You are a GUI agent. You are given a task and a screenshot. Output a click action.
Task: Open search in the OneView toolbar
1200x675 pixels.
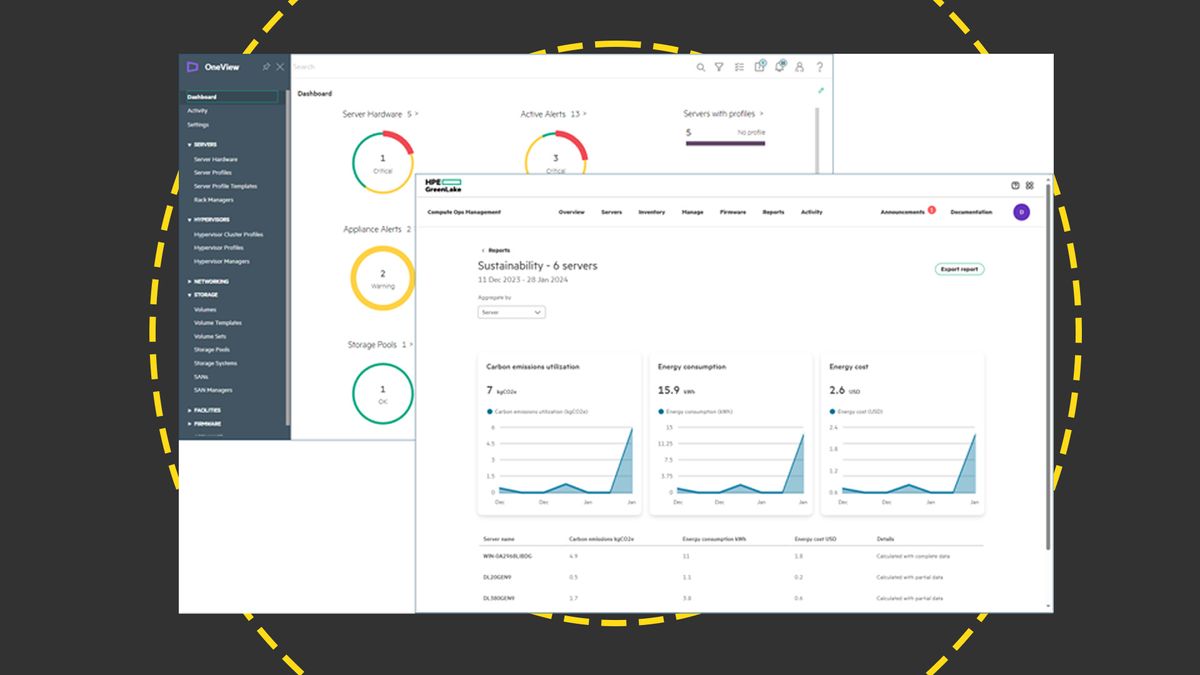tap(701, 67)
